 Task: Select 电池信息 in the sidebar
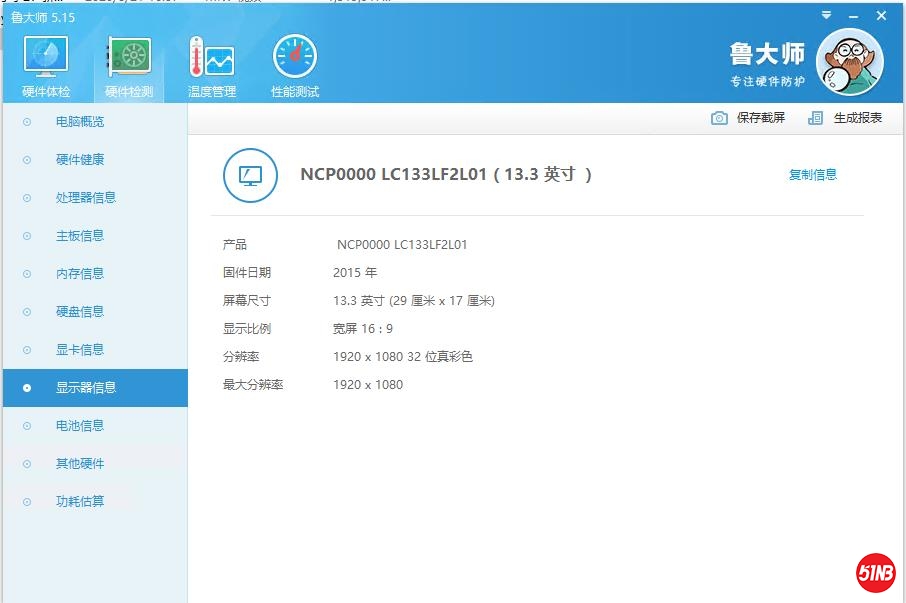click(x=95, y=426)
